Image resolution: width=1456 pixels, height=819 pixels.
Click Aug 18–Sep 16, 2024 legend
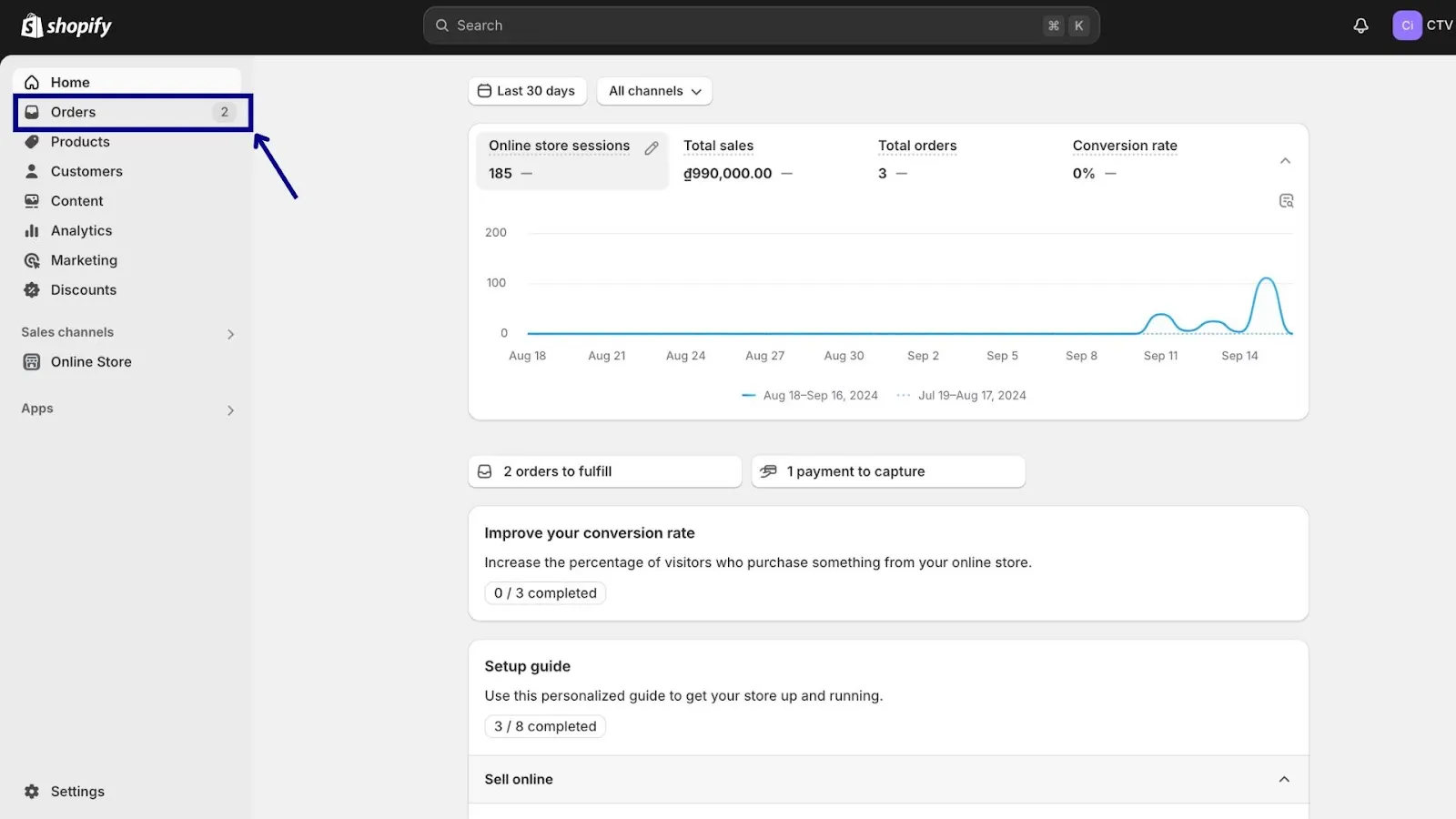(810, 396)
